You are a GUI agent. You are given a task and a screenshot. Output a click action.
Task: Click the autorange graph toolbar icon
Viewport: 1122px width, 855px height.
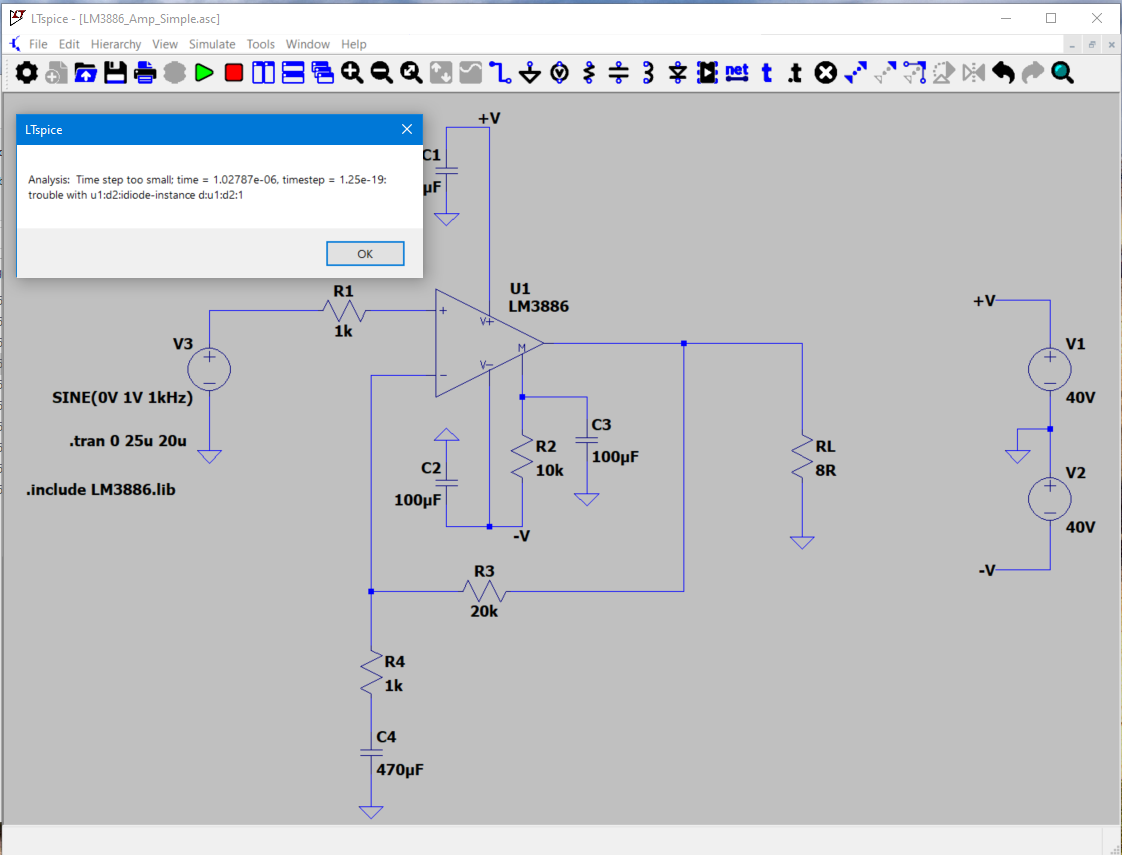[441, 72]
